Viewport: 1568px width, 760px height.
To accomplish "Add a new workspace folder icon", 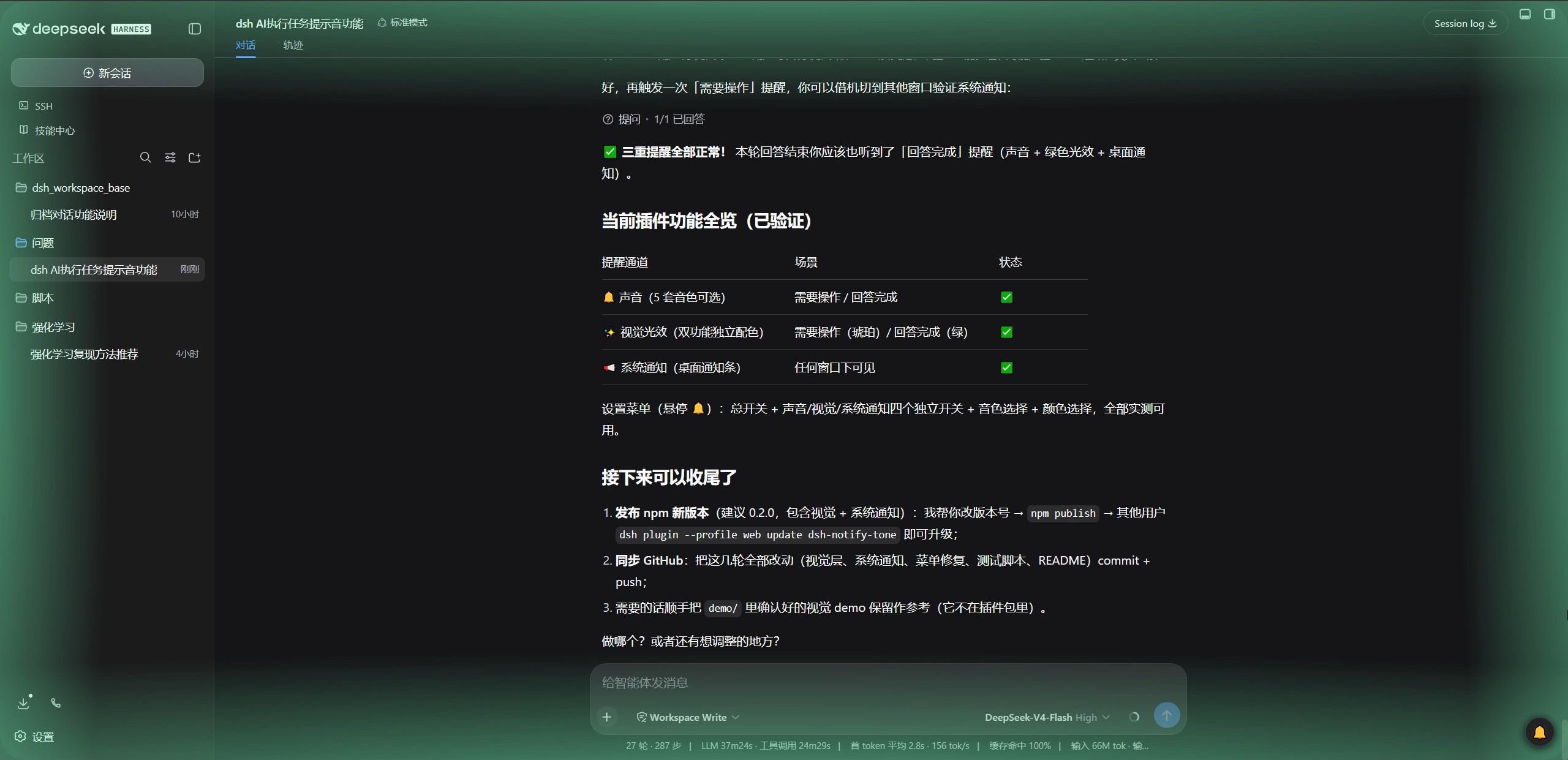I will (195, 158).
